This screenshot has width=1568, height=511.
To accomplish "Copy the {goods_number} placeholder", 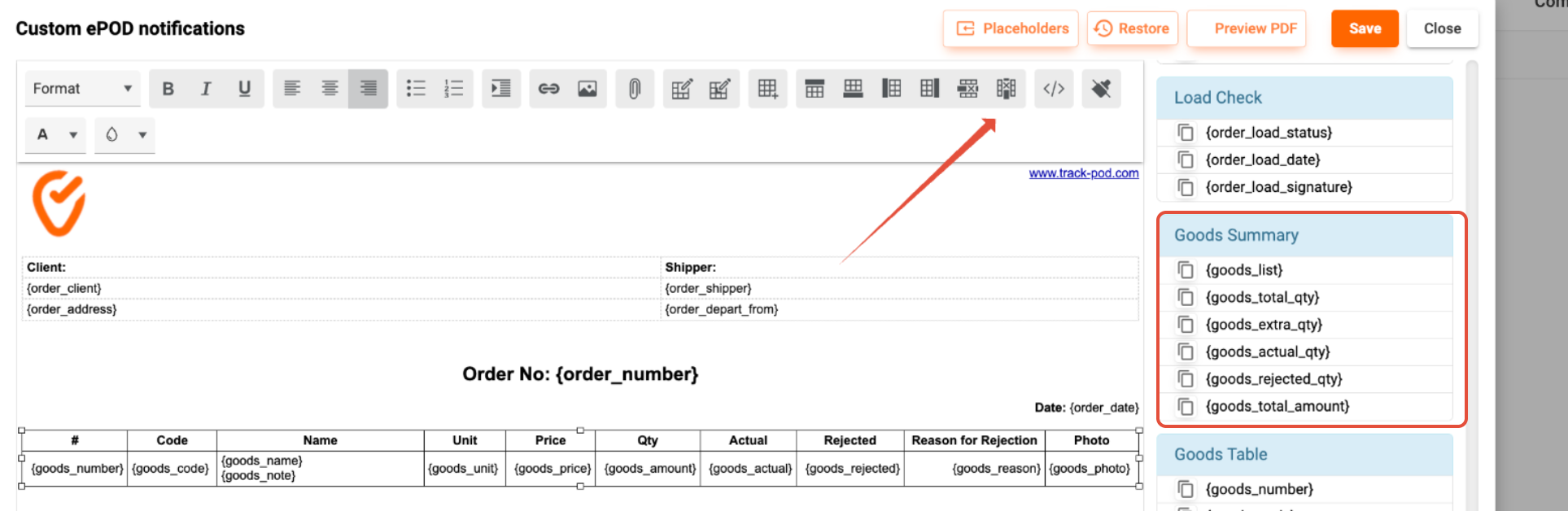I will tap(1186, 489).
